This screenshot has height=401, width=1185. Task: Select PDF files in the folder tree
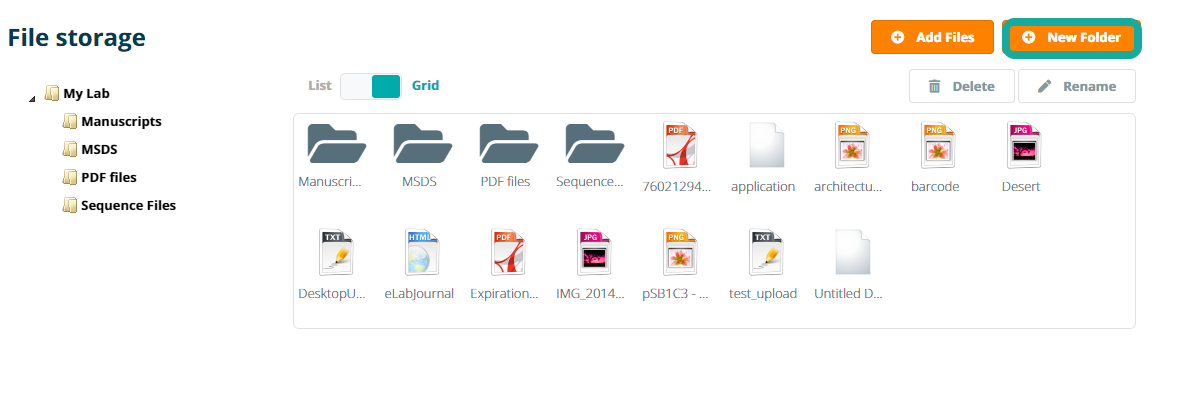108,177
